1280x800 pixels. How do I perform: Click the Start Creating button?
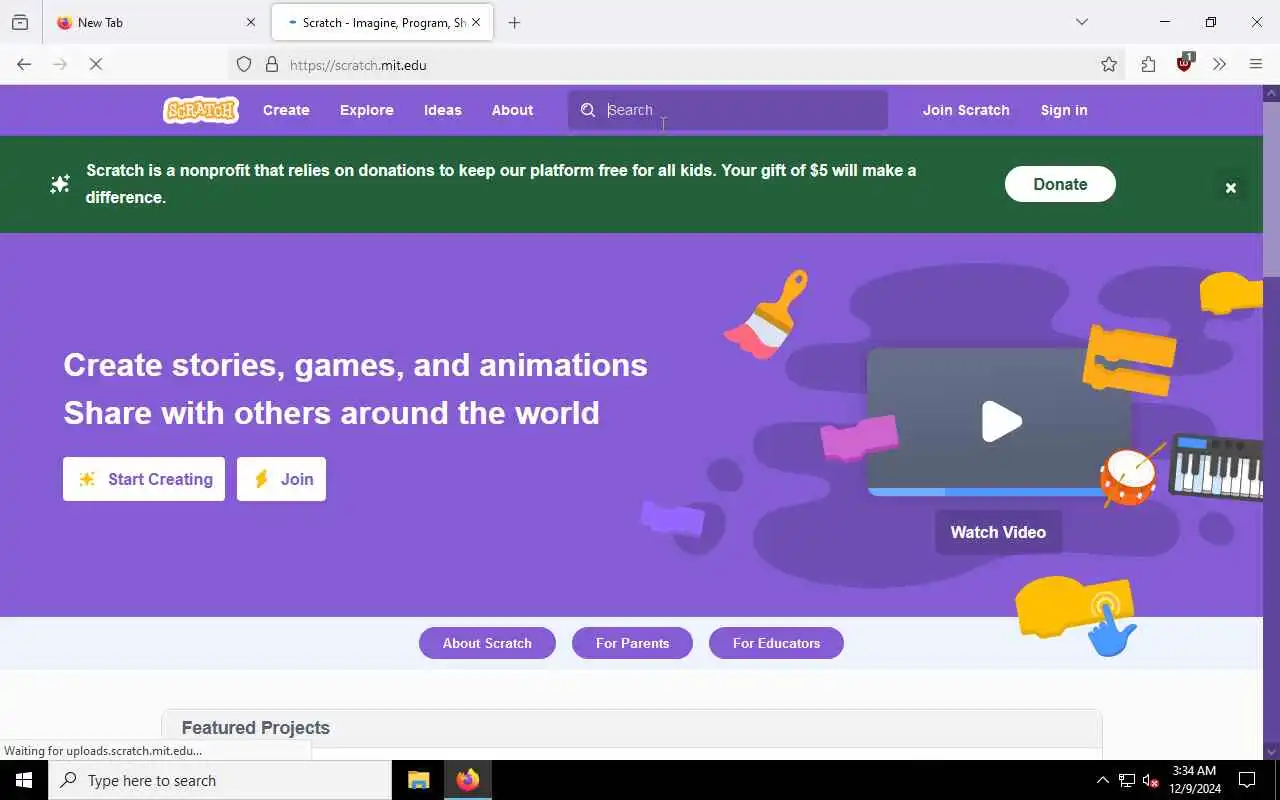[x=144, y=479]
